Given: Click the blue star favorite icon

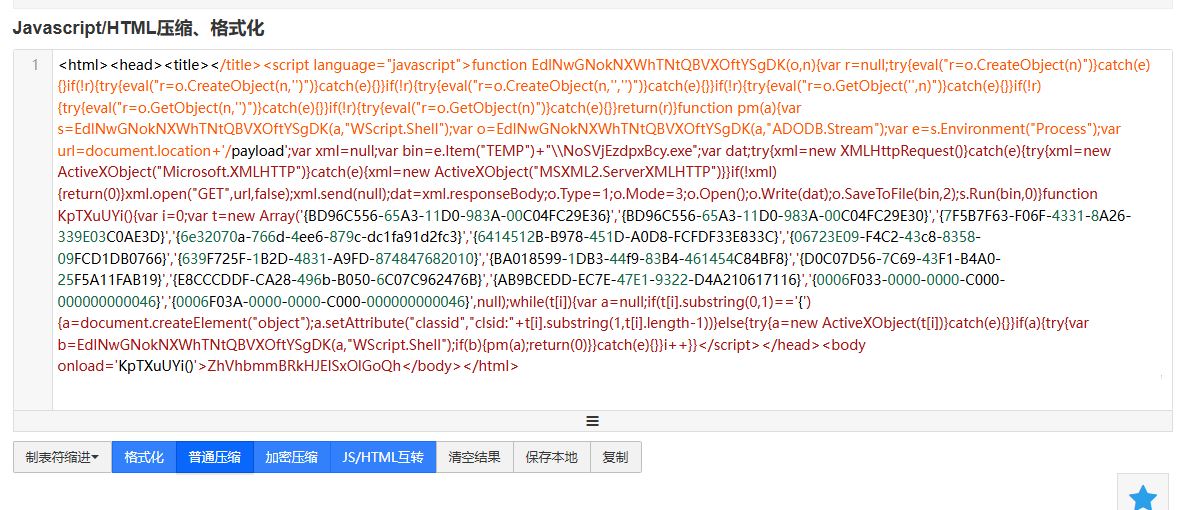Looking at the screenshot, I should [x=1143, y=498].
